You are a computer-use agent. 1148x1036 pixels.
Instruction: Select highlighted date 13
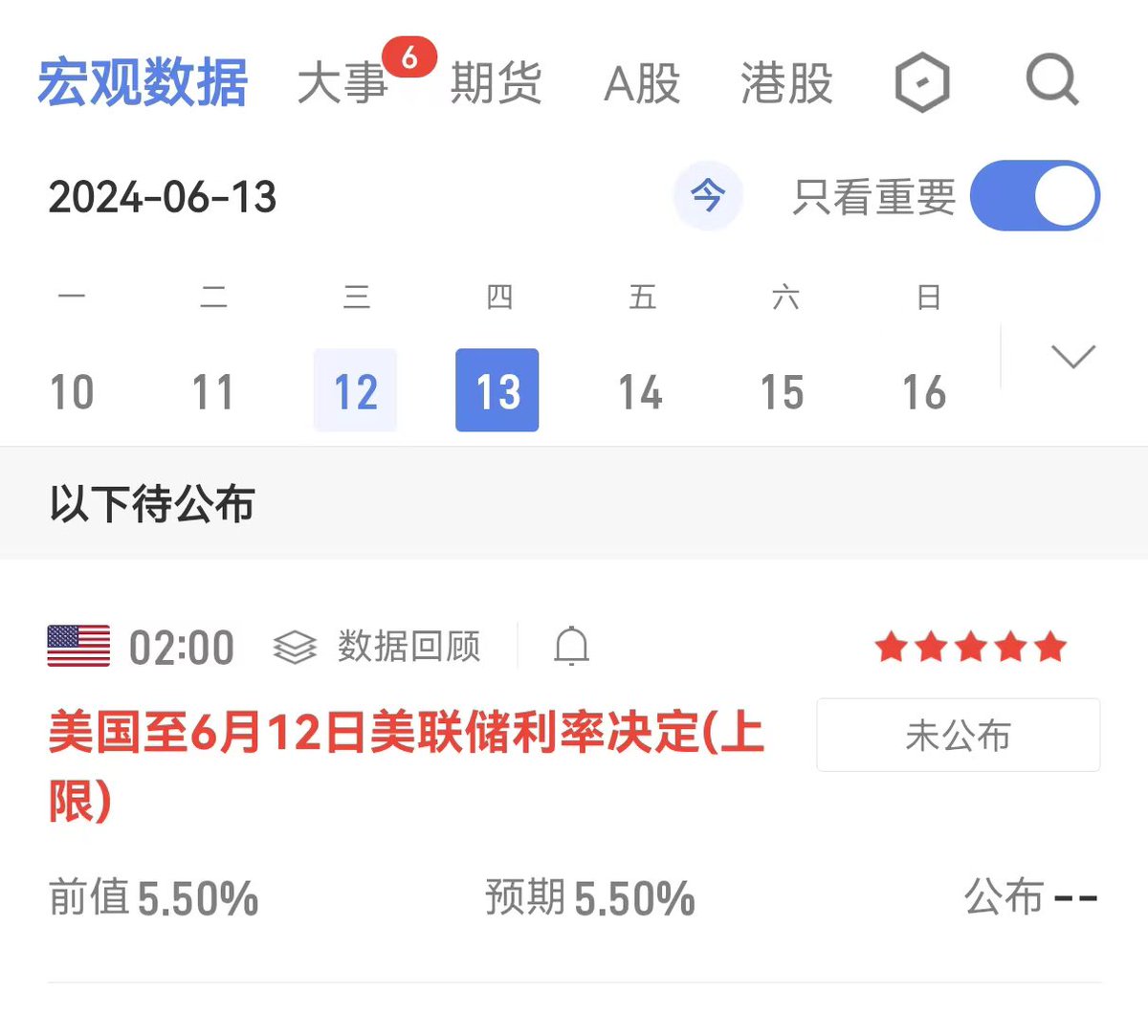497,390
